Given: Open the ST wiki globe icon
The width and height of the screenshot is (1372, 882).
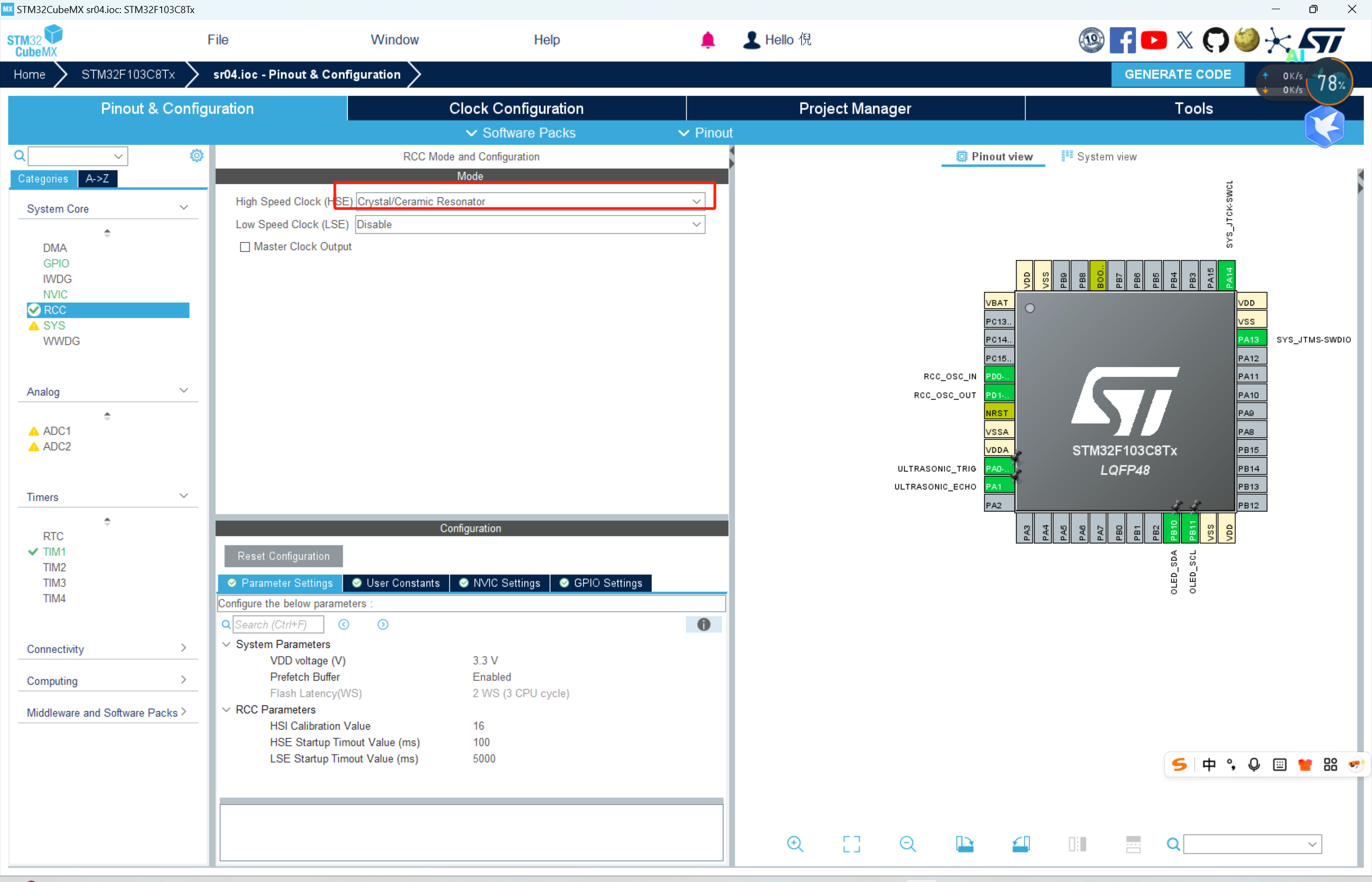Looking at the screenshot, I should click(1247, 40).
